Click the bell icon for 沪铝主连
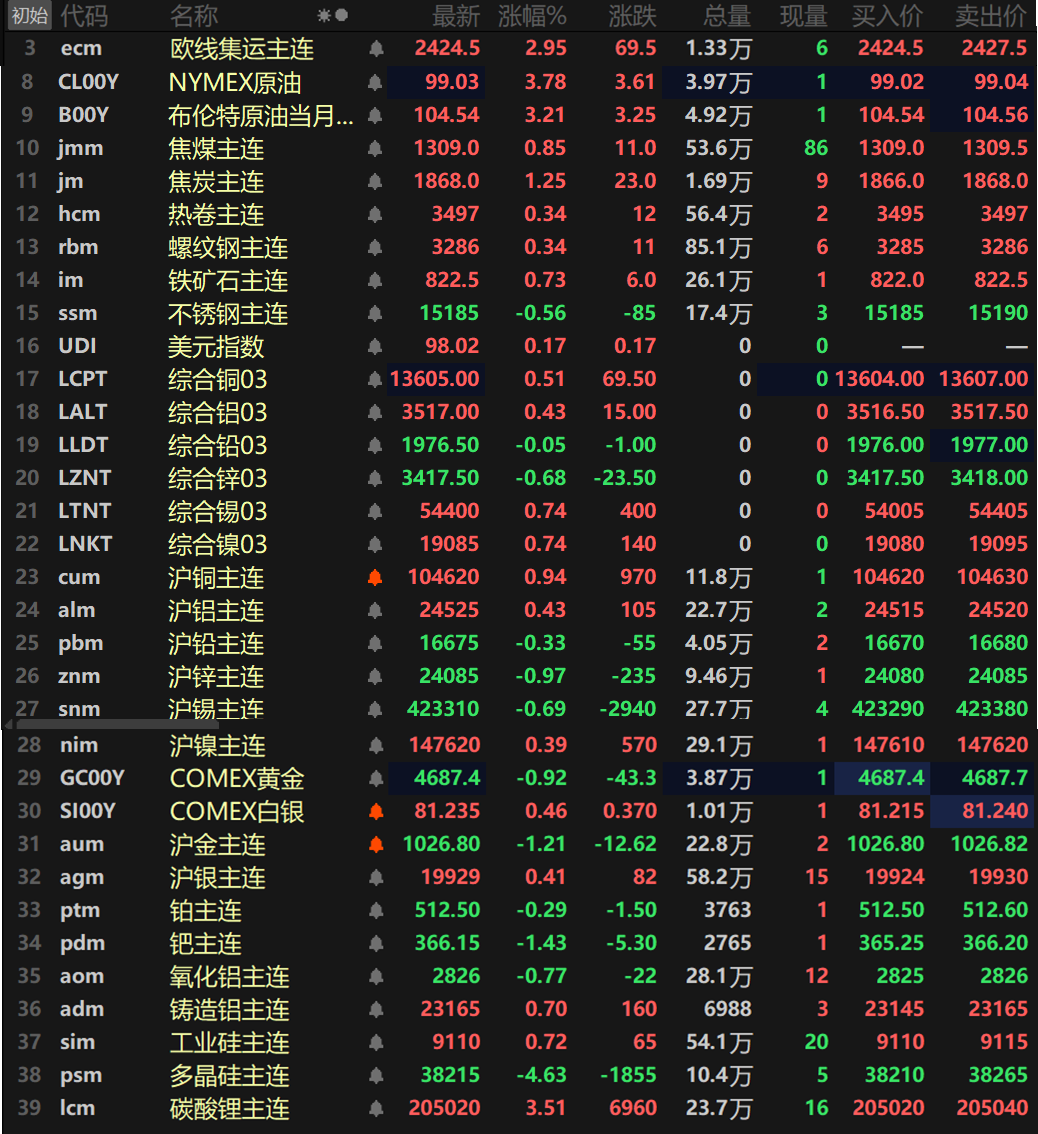This screenshot has width=1038, height=1134. coord(375,610)
